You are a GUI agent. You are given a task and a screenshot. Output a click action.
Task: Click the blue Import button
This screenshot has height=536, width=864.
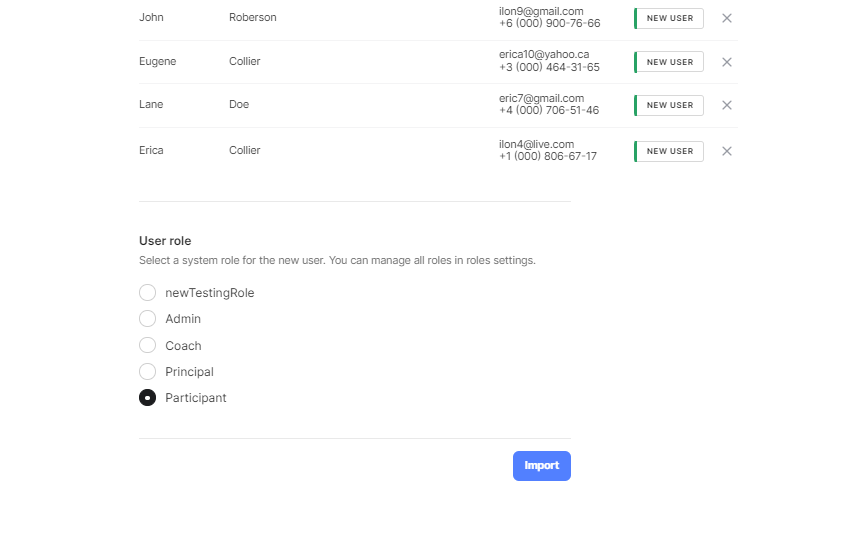(542, 466)
